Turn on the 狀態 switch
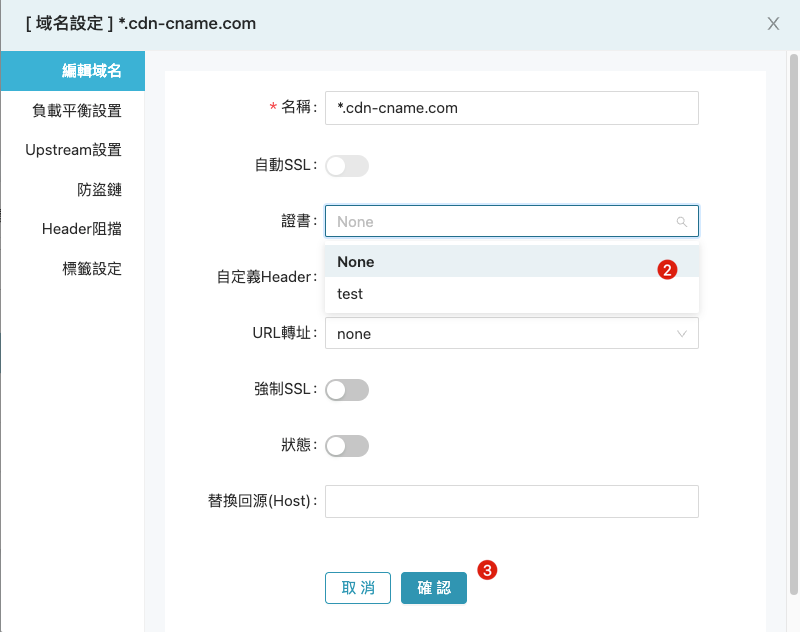Image resolution: width=800 pixels, height=632 pixels. pyautogui.click(x=347, y=446)
